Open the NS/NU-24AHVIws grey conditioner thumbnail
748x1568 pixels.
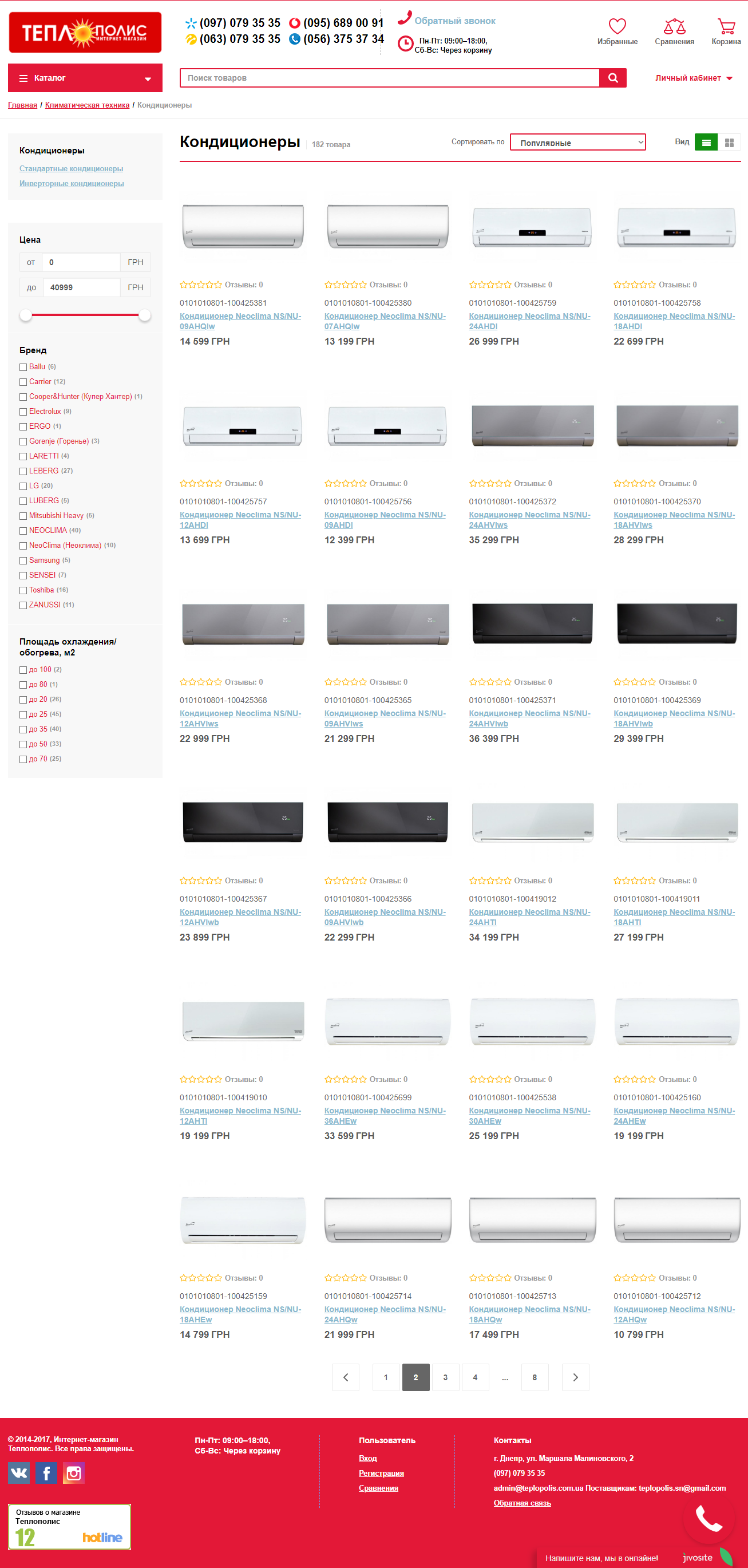pos(532,425)
